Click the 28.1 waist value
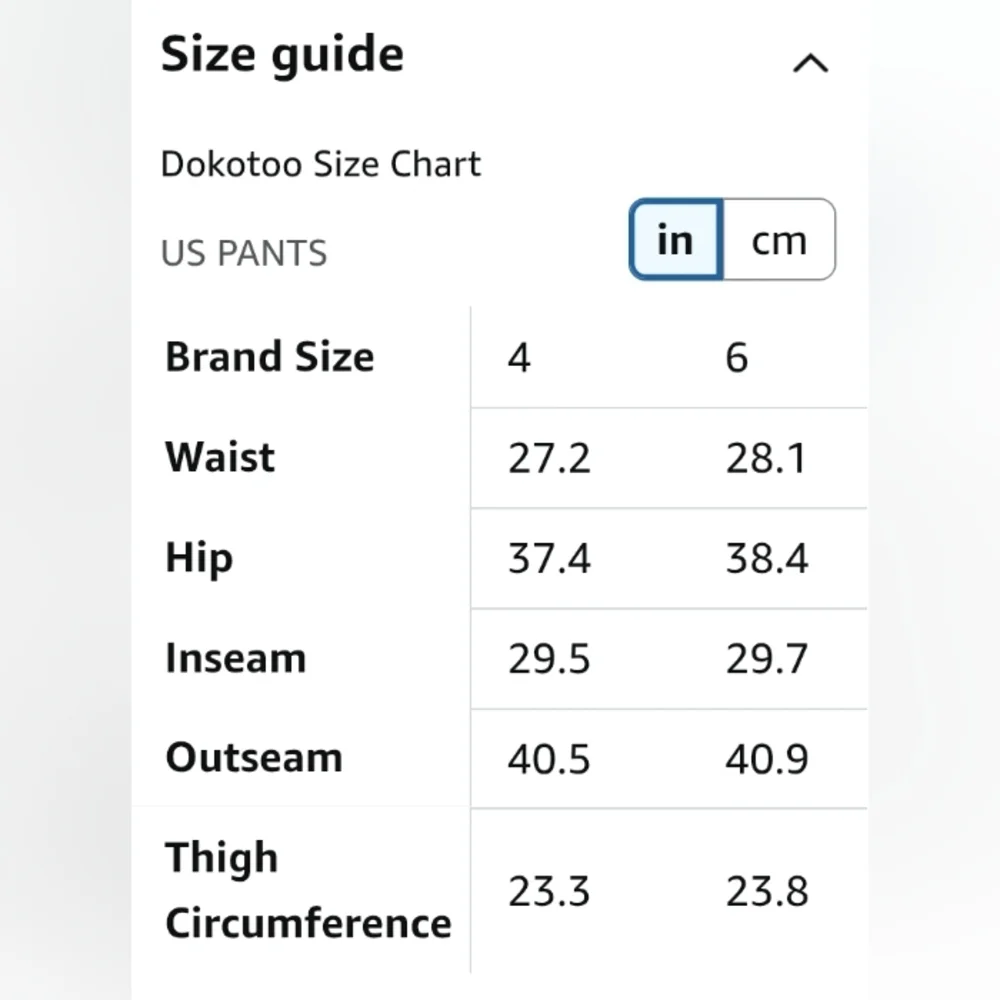Screen dimensions: 1000x1000 (766, 459)
